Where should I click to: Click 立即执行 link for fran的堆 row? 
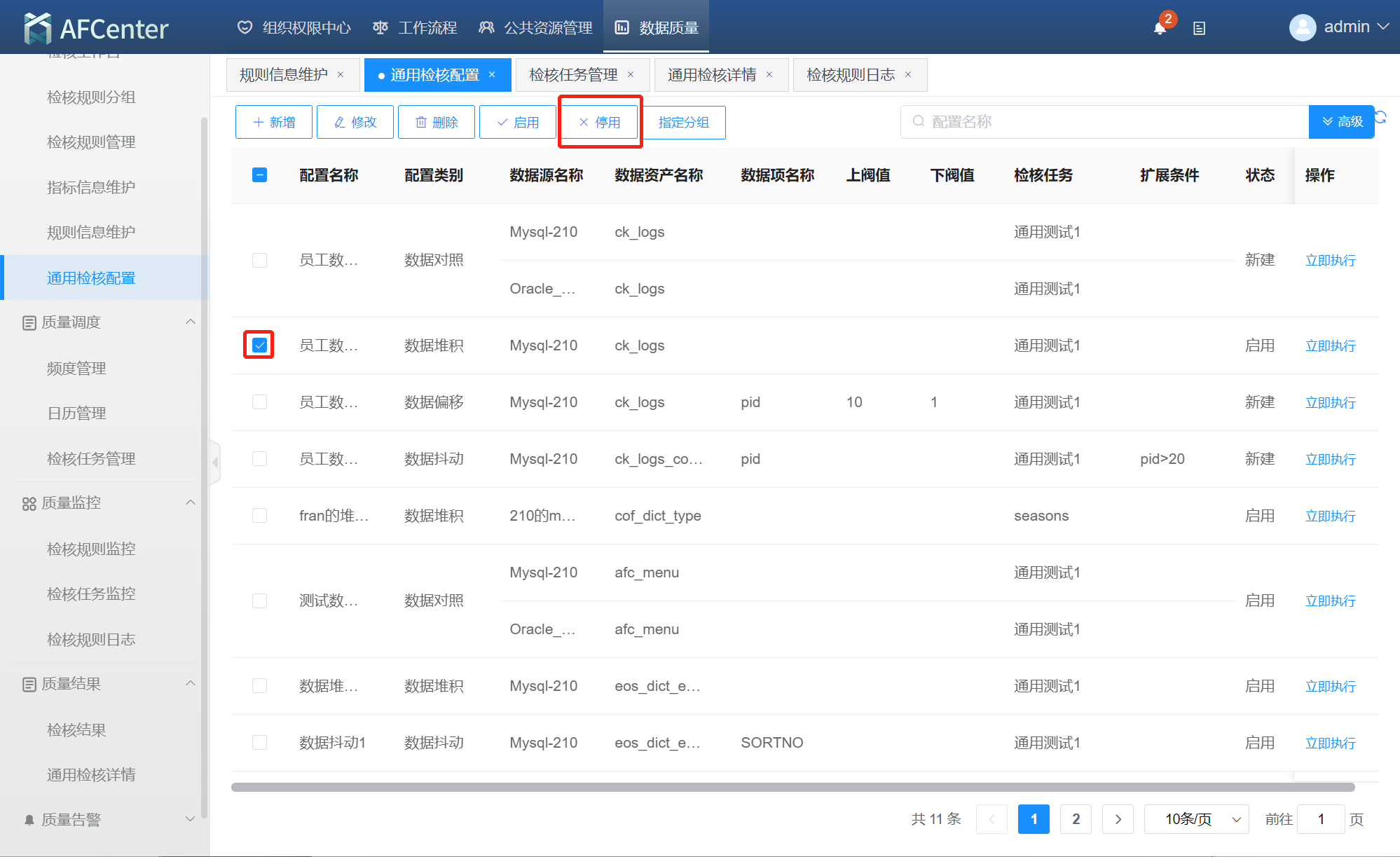click(1330, 516)
